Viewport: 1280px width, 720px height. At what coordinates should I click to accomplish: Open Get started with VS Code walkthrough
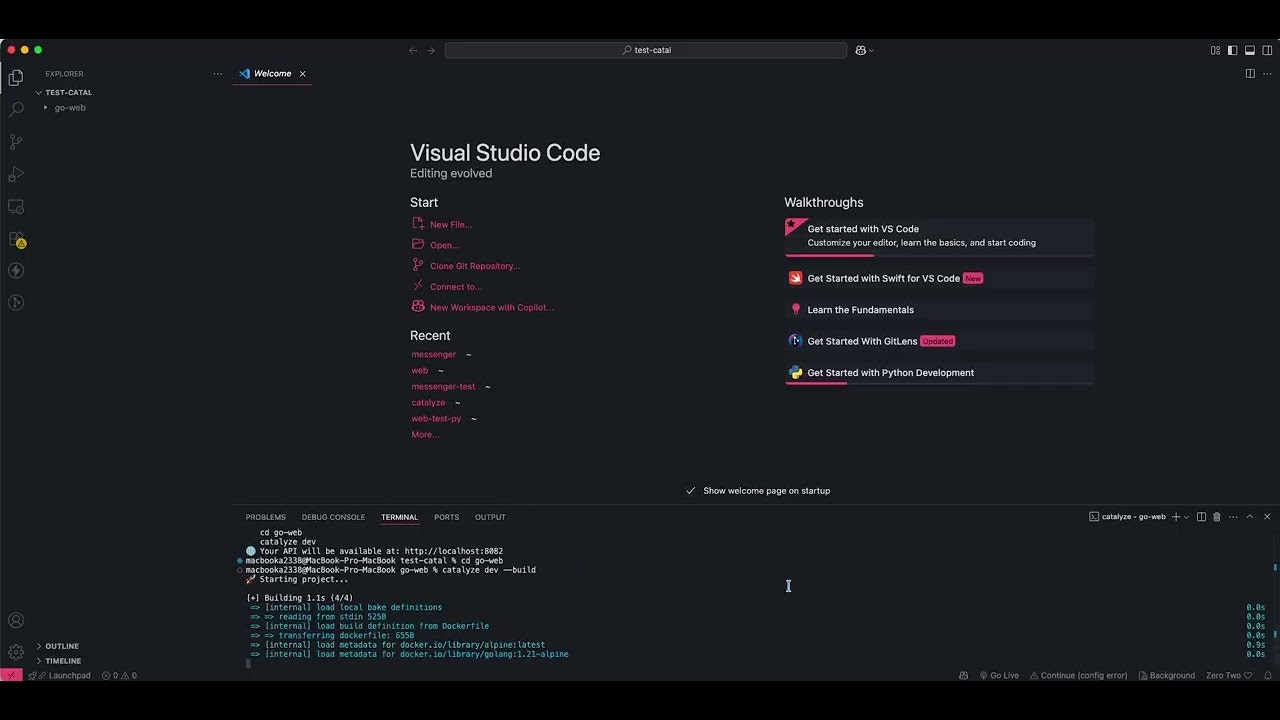pyautogui.click(x=939, y=237)
